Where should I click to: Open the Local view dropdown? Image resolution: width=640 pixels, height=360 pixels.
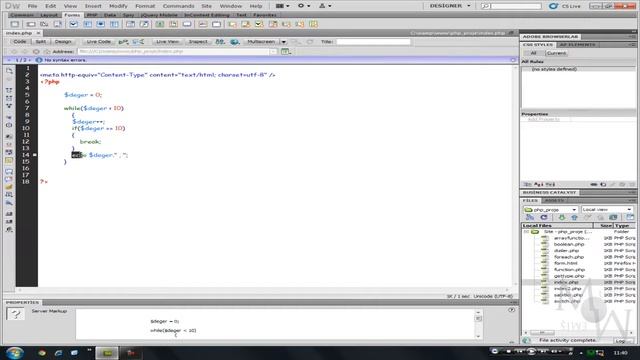tap(607, 209)
